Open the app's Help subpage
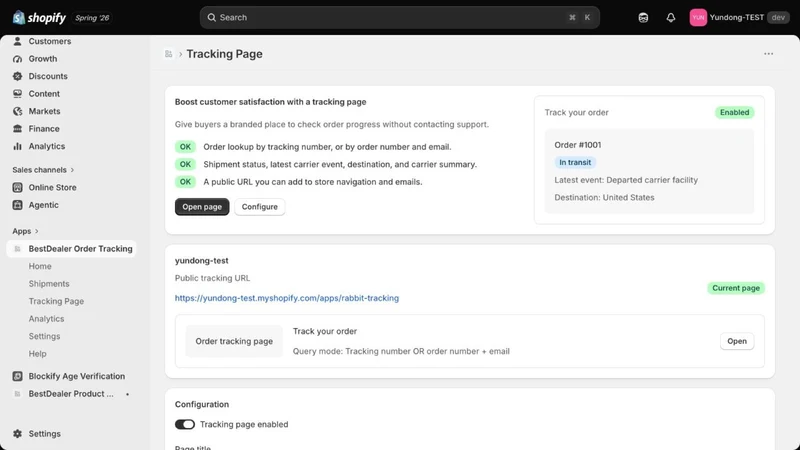 point(37,354)
